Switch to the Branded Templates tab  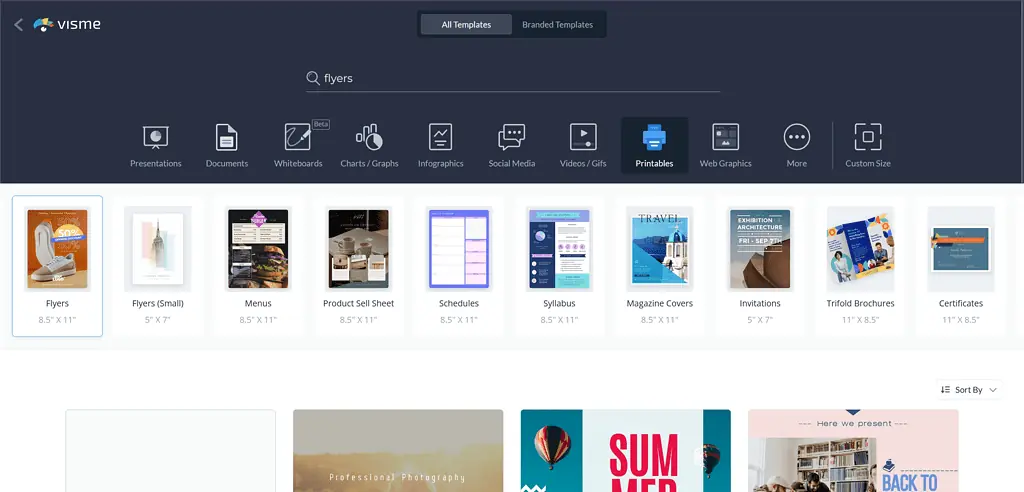(x=557, y=25)
